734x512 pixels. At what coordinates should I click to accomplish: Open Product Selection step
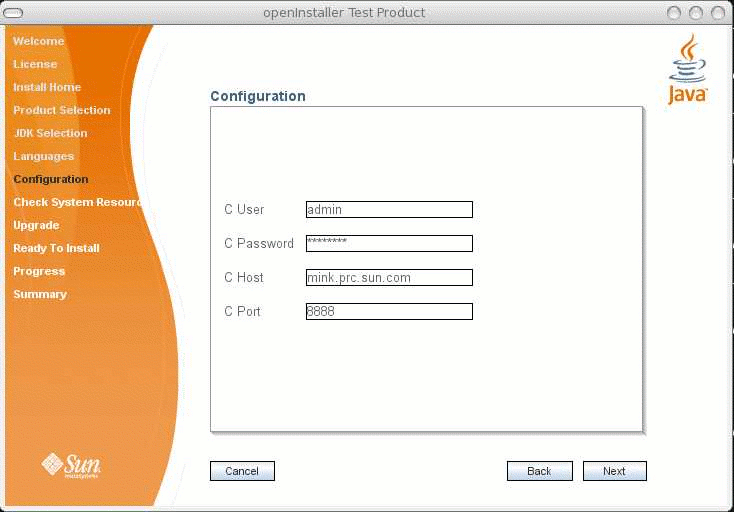click(x=62, y=110)
